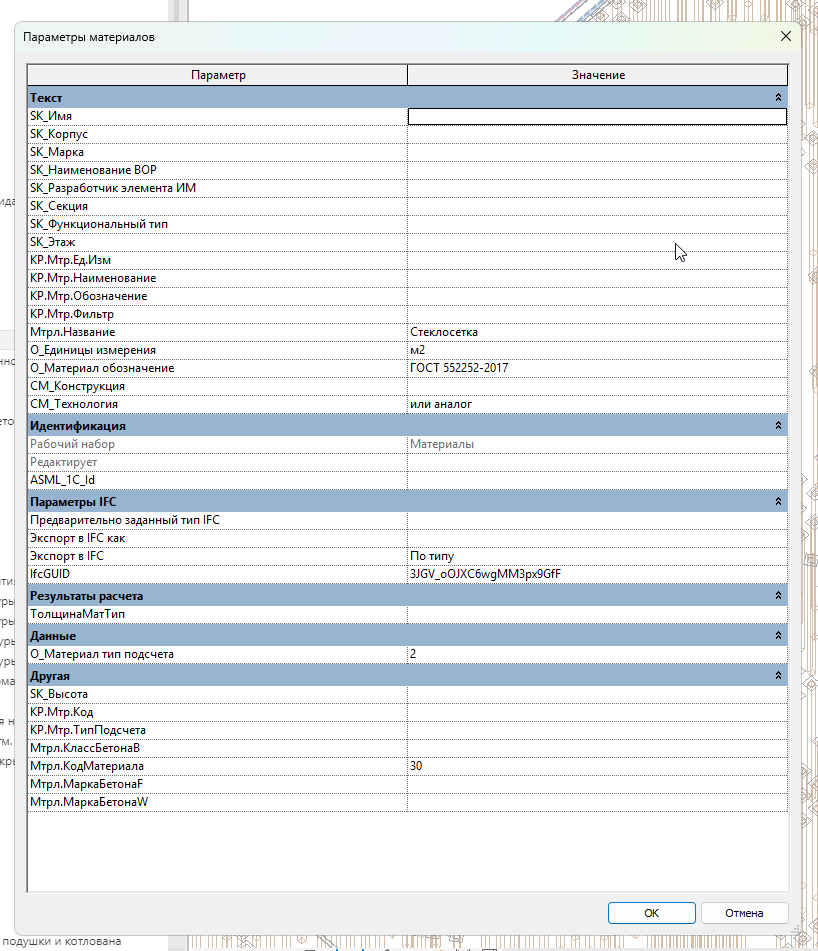Select the 'или аналог' value
The image size is (818, 951).
(x=597, y=404)
